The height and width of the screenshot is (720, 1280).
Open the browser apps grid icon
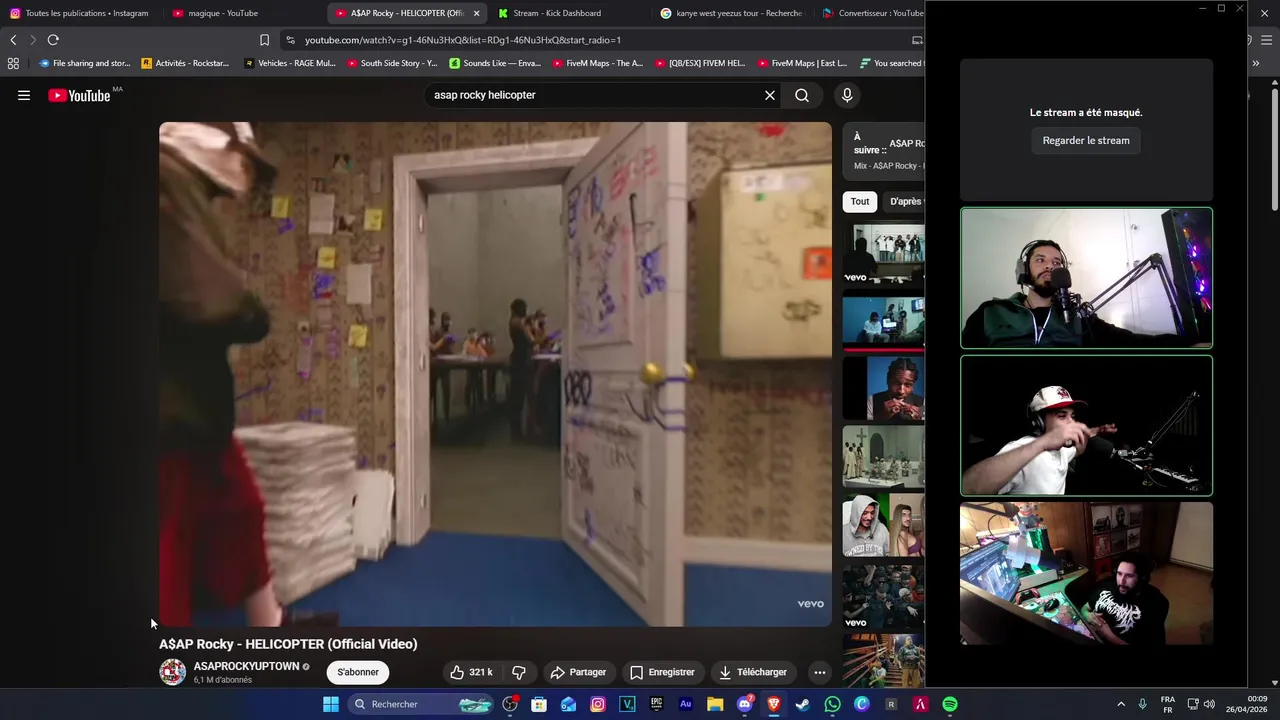point(13,63)
